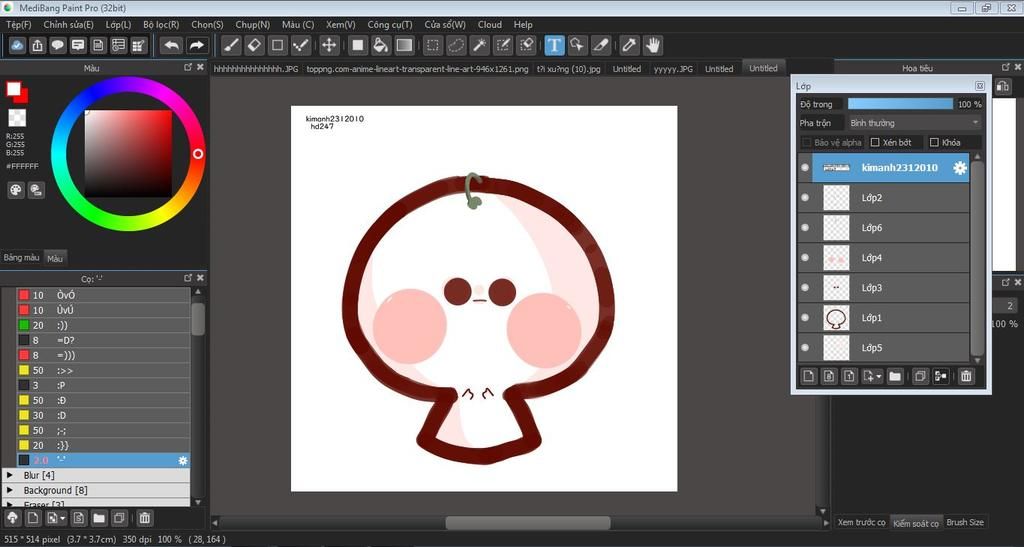Viewport: 1024px width, 547px height.
Task: Expand the Background [8] brush group
Action: coord(10,490)
